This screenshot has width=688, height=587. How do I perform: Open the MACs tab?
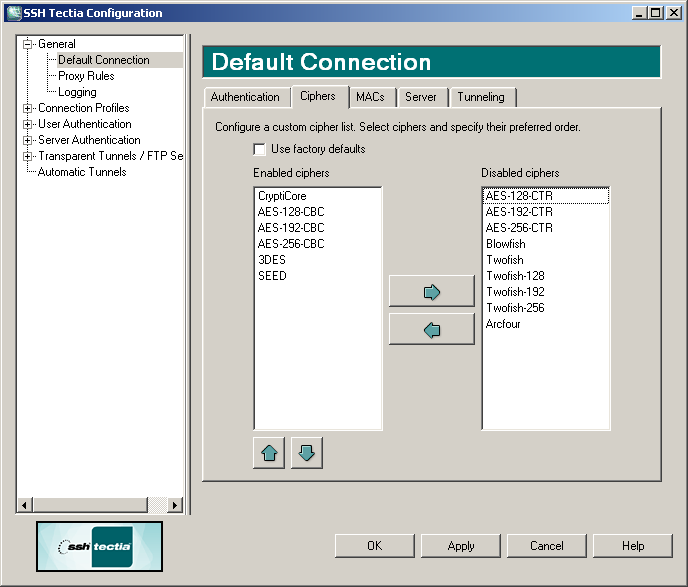(370, 97)
